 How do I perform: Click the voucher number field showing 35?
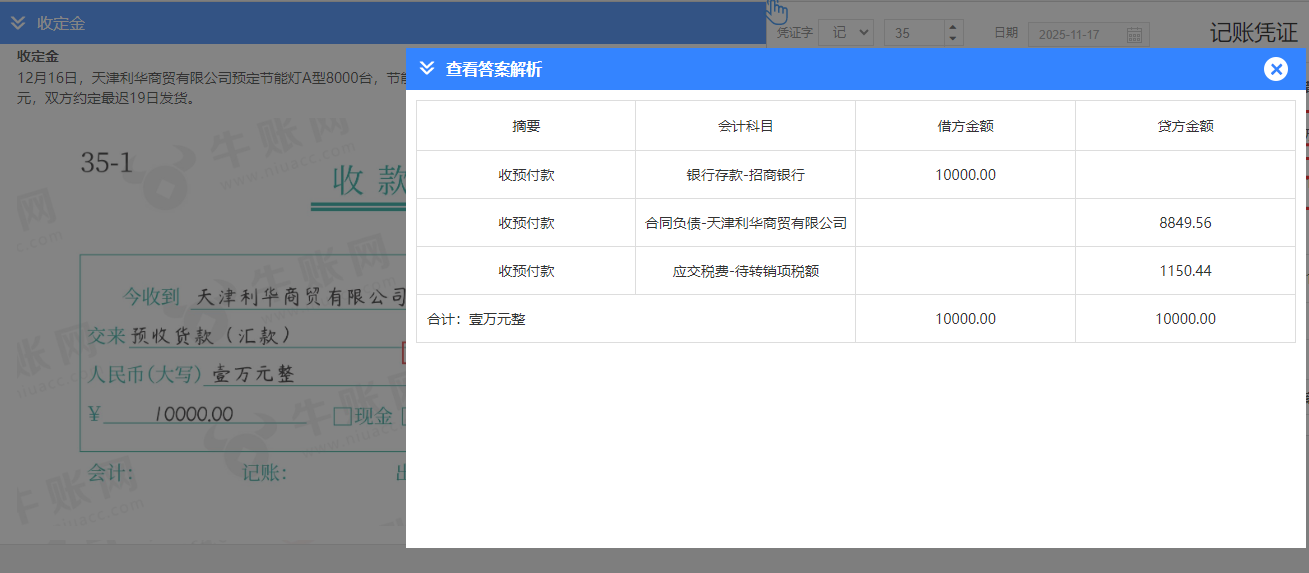pos(913,33)
